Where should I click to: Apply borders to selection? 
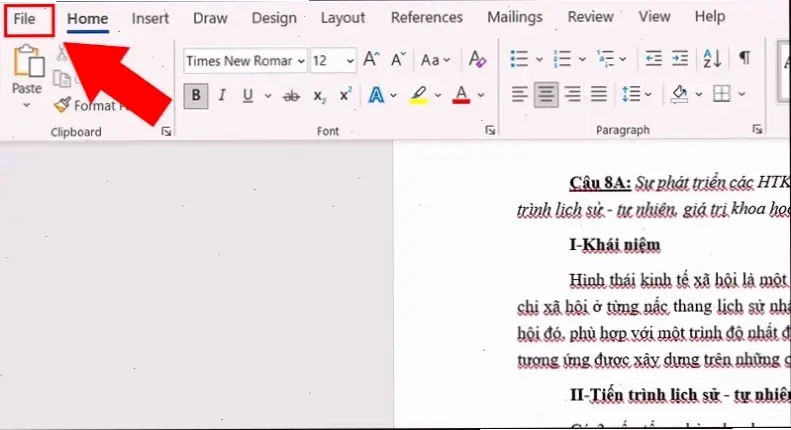[721, 94]
